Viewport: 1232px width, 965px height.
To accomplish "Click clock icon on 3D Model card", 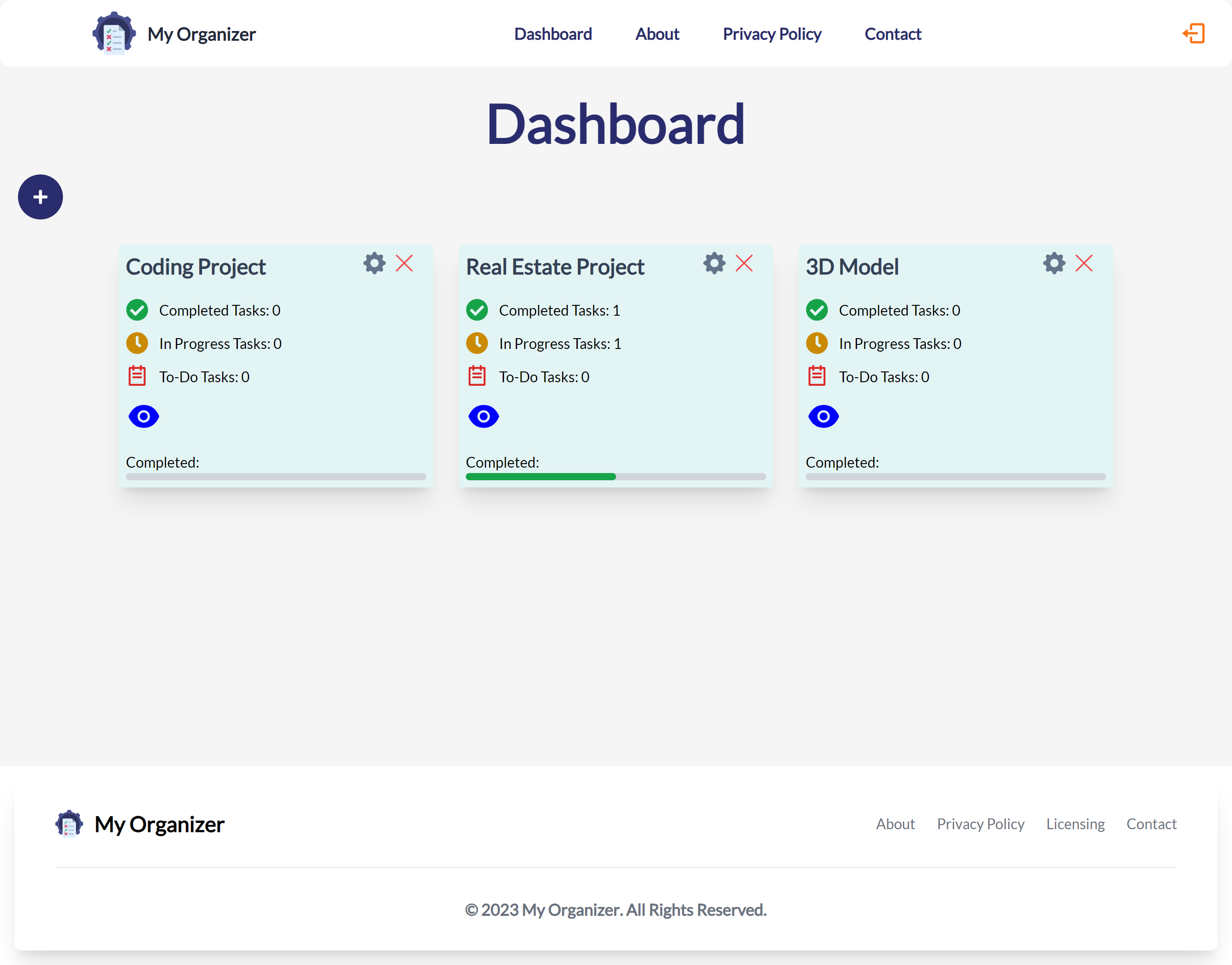I will [x=817, y=344].
